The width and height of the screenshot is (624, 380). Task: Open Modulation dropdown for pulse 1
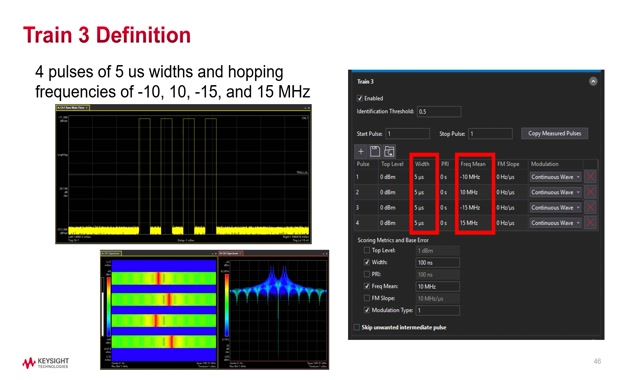coord(556,177)
